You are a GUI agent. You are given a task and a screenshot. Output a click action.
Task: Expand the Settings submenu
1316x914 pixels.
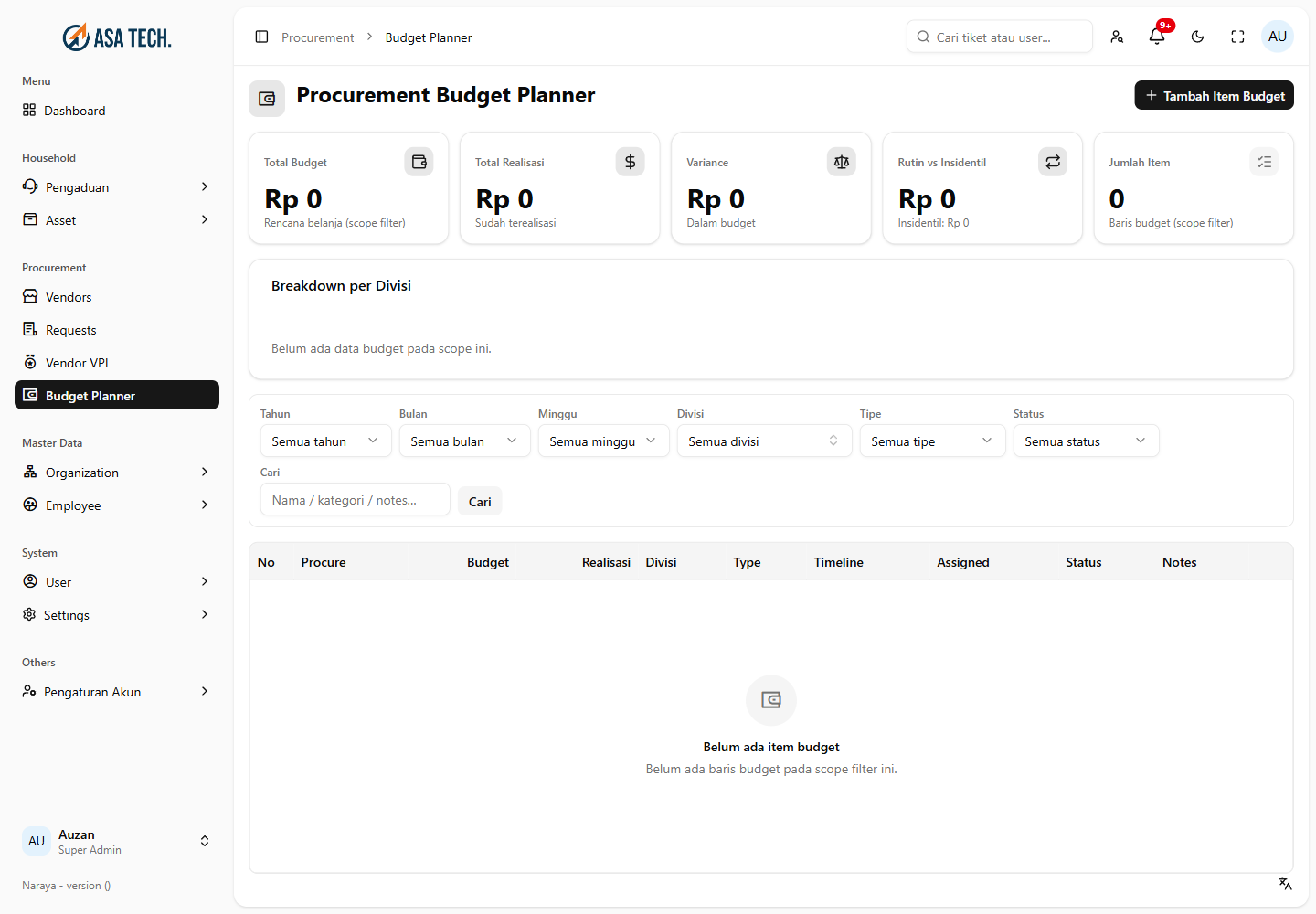117,615
